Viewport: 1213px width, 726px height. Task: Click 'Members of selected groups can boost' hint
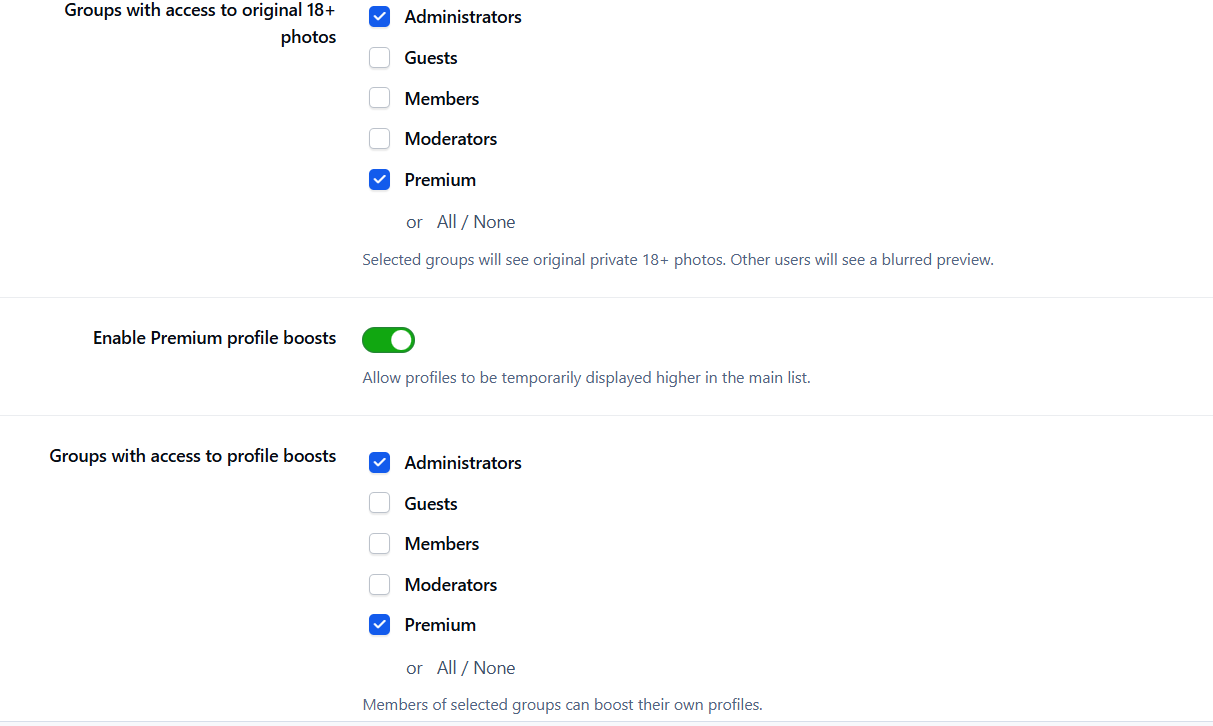click(562, 705)
